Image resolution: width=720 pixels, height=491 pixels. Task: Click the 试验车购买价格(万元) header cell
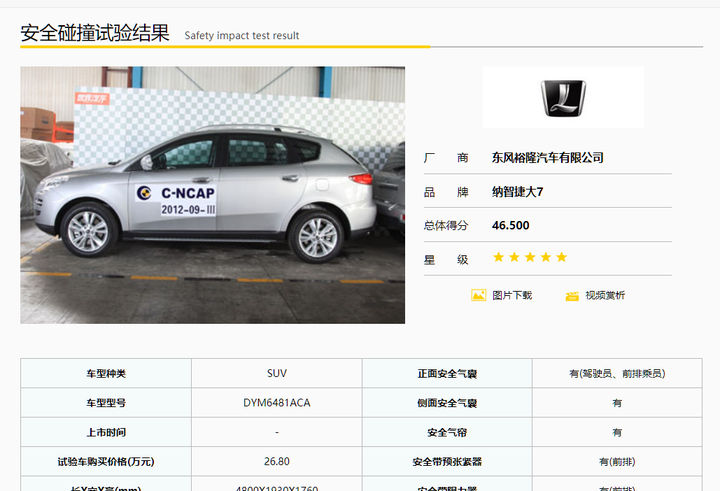106,462
